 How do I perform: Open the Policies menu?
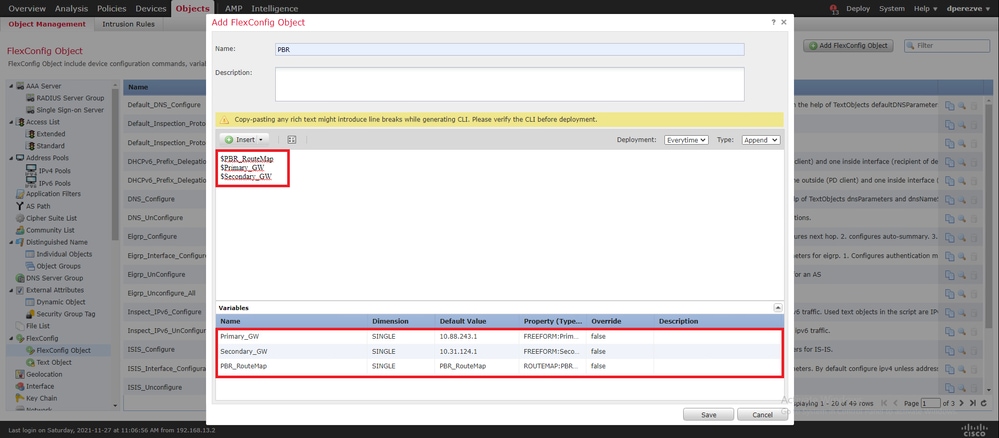click(x=111, y=8)
